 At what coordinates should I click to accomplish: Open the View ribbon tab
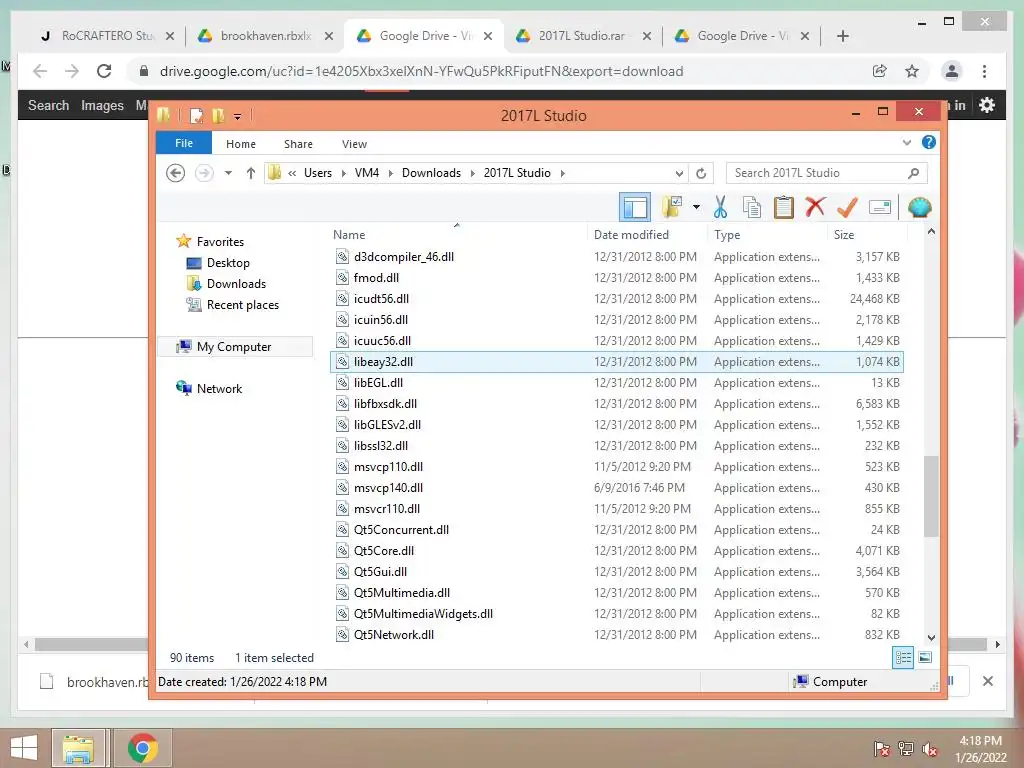point(354,144)
